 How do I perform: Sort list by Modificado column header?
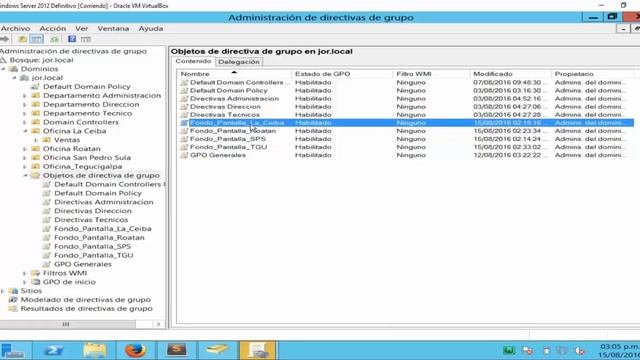510,74
